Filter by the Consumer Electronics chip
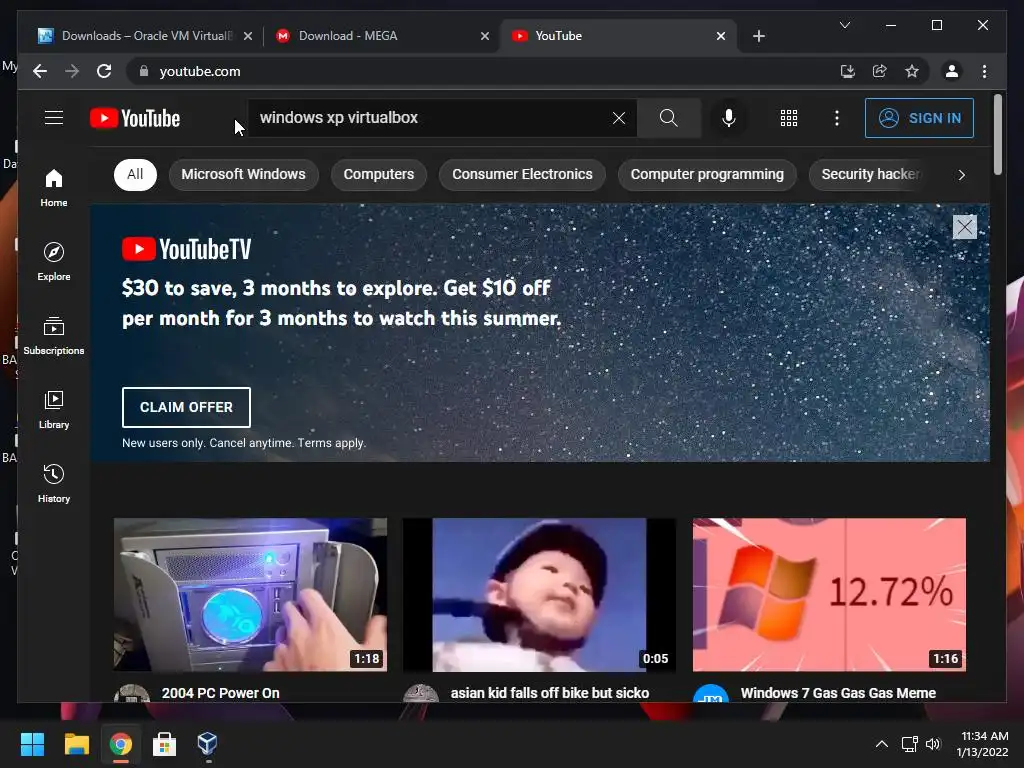 coord(522,174)
